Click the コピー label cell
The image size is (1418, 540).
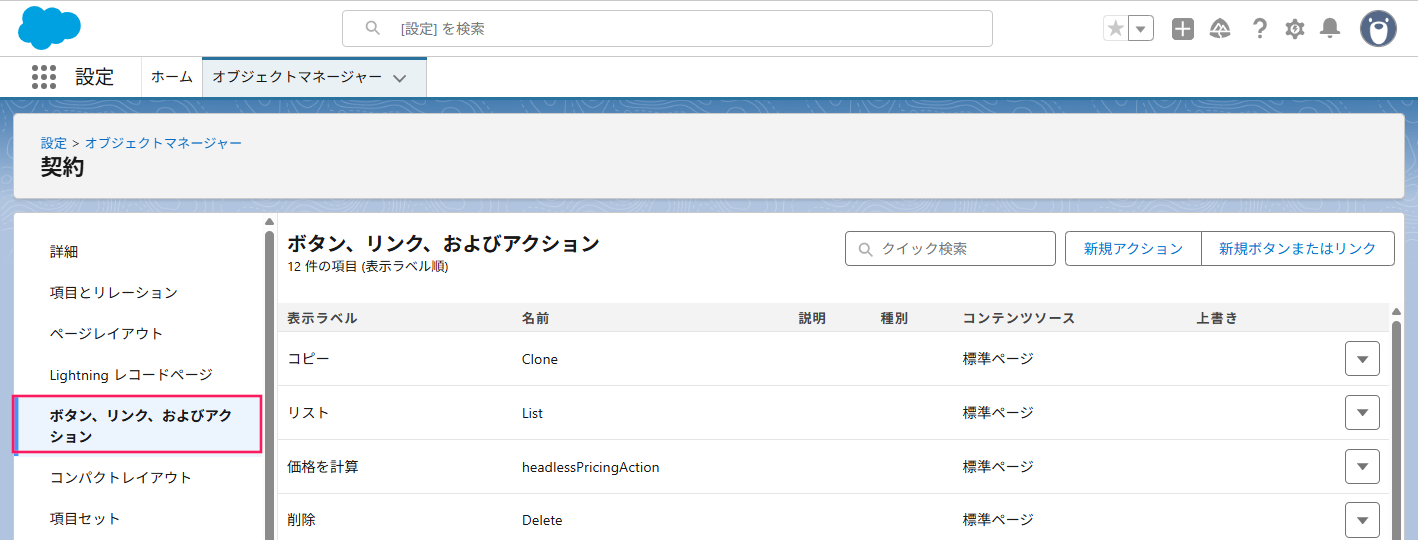(x=308, y=359)
